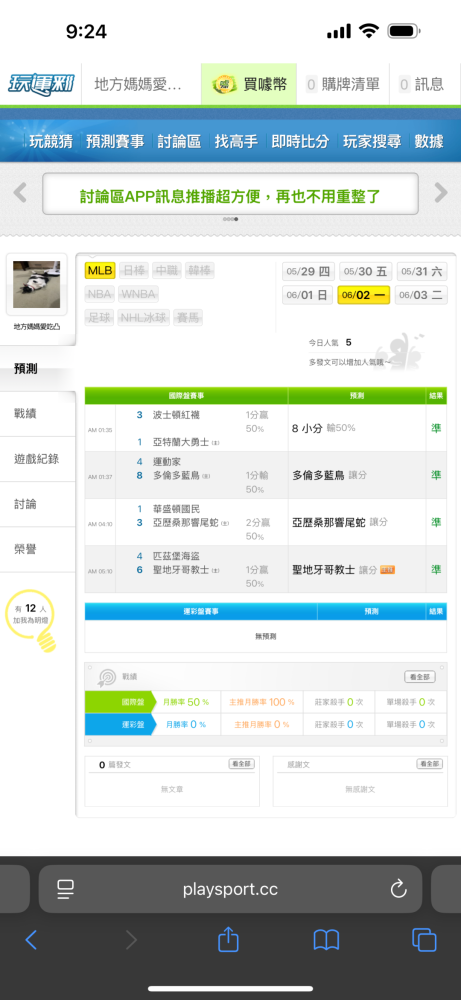The width and height of the screenshot is (461, 1000).
Task: Choose date 06/01 日
Action: (x=308, y=295)
